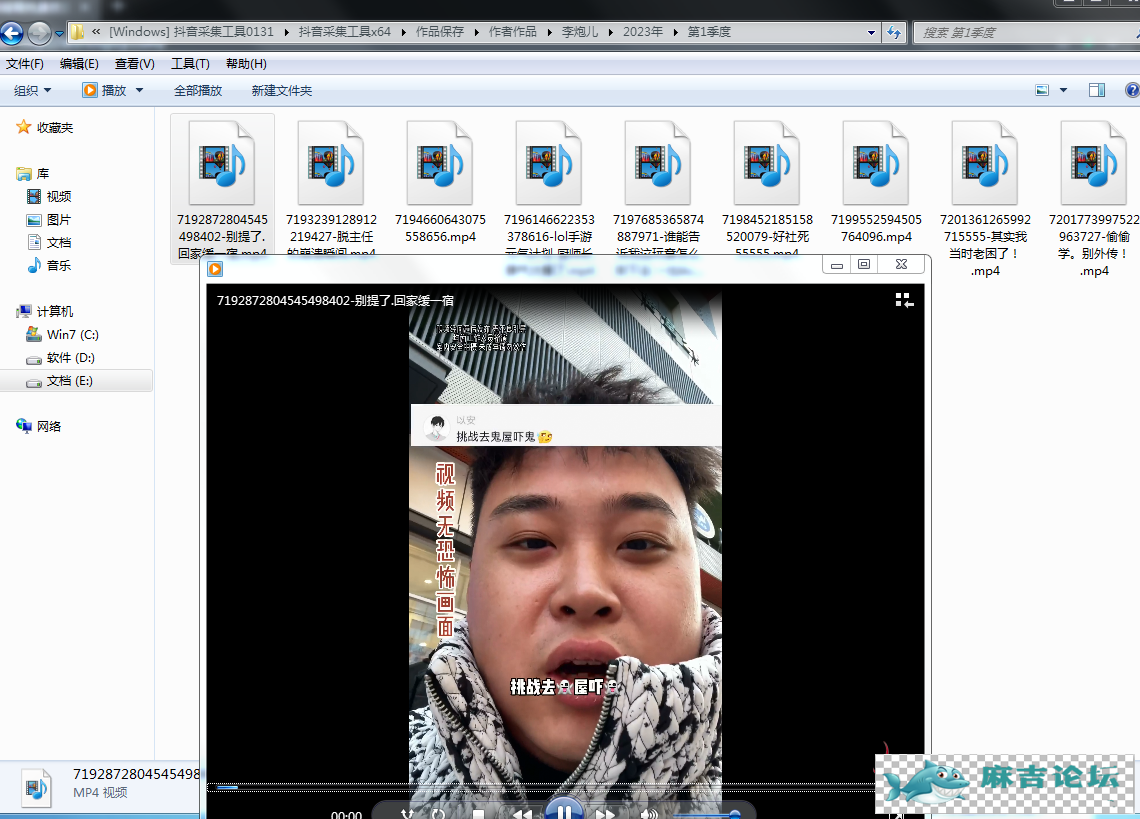Change the view with the view icon
The image size is (1140, 819).
1042,90
